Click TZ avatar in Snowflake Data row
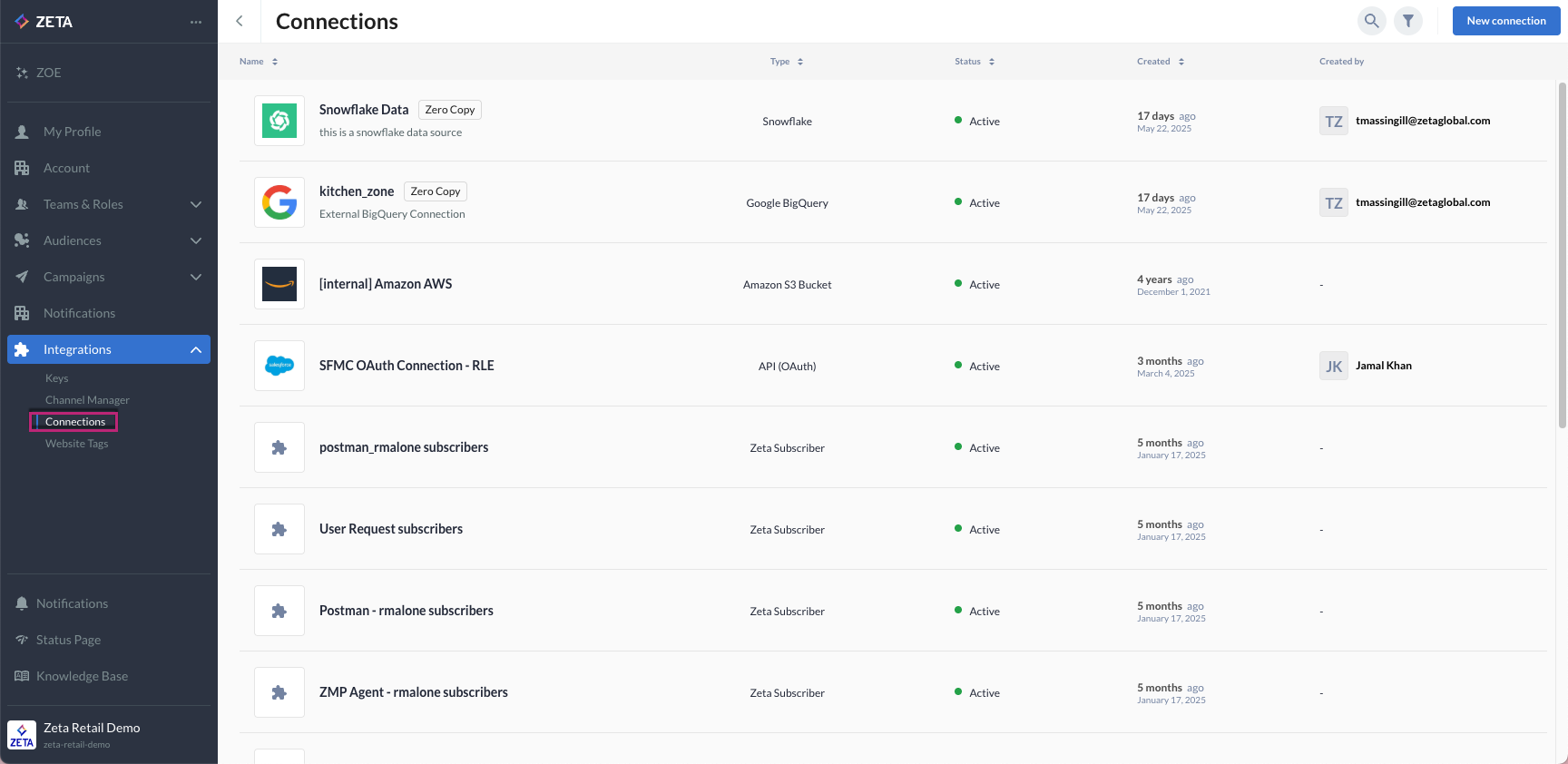 (x=1334, y=121)
